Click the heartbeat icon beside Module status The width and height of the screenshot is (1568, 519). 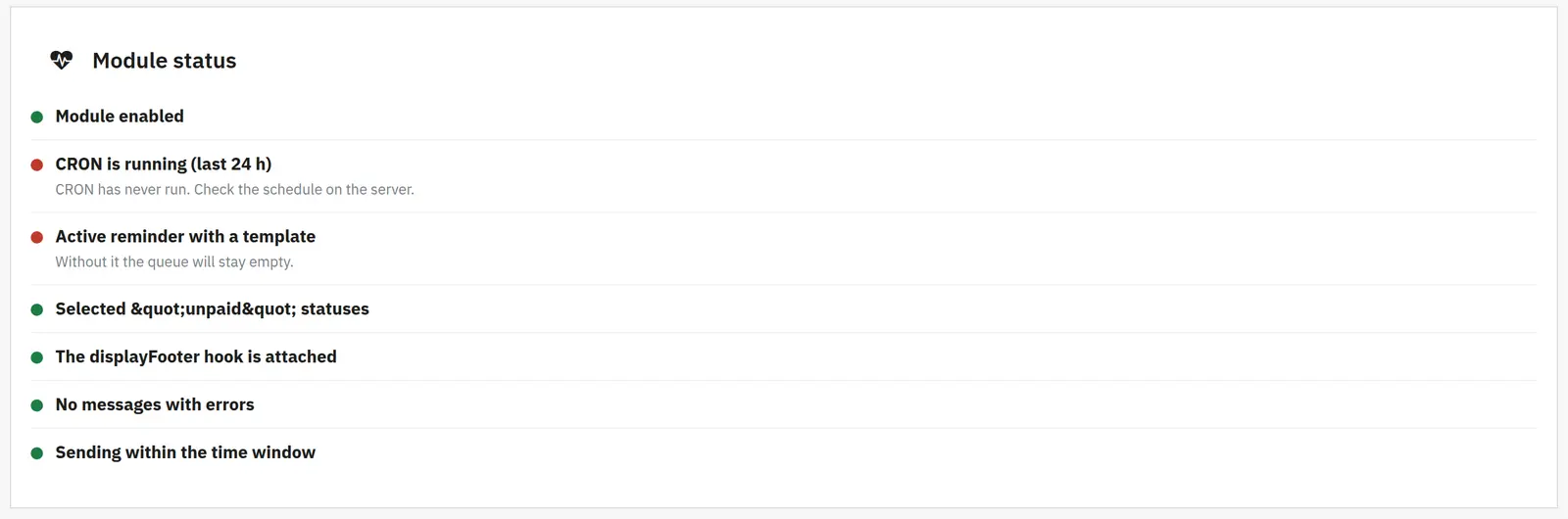[62, 61]
